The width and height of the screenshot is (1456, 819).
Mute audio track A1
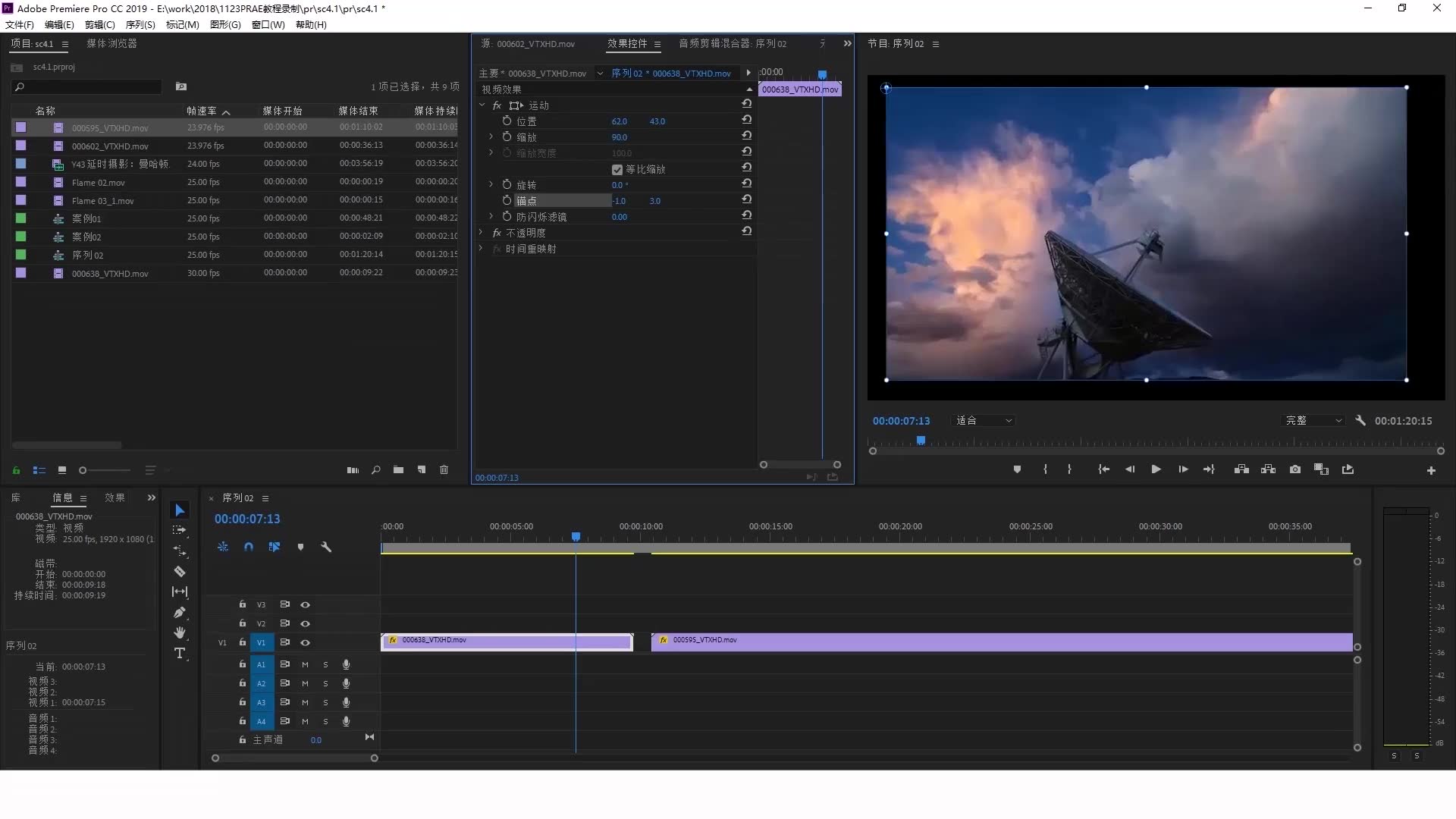pos(305,664)
